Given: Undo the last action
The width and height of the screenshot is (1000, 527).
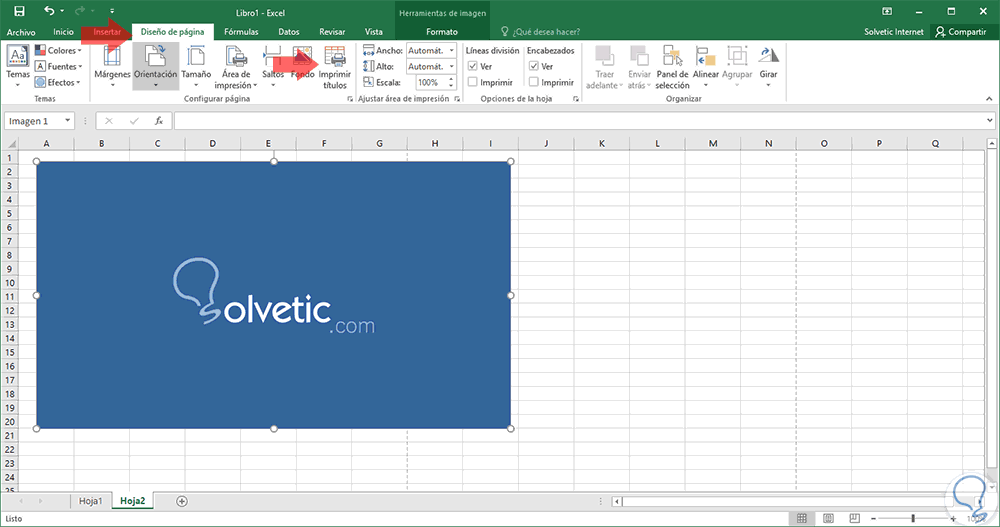Looking at the screenshot, I should (x=49, y=11).
